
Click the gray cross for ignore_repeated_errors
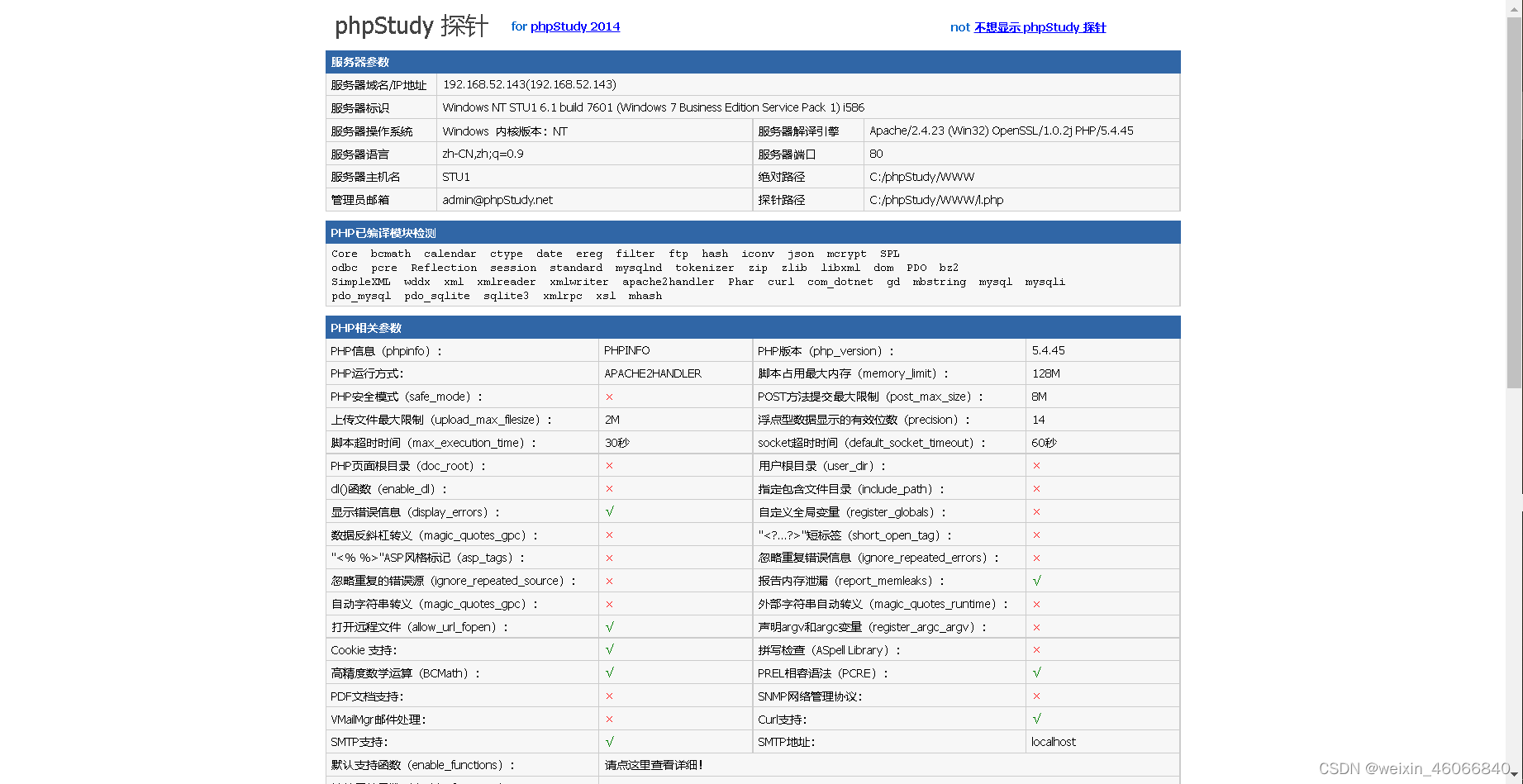click(1037, 558)
